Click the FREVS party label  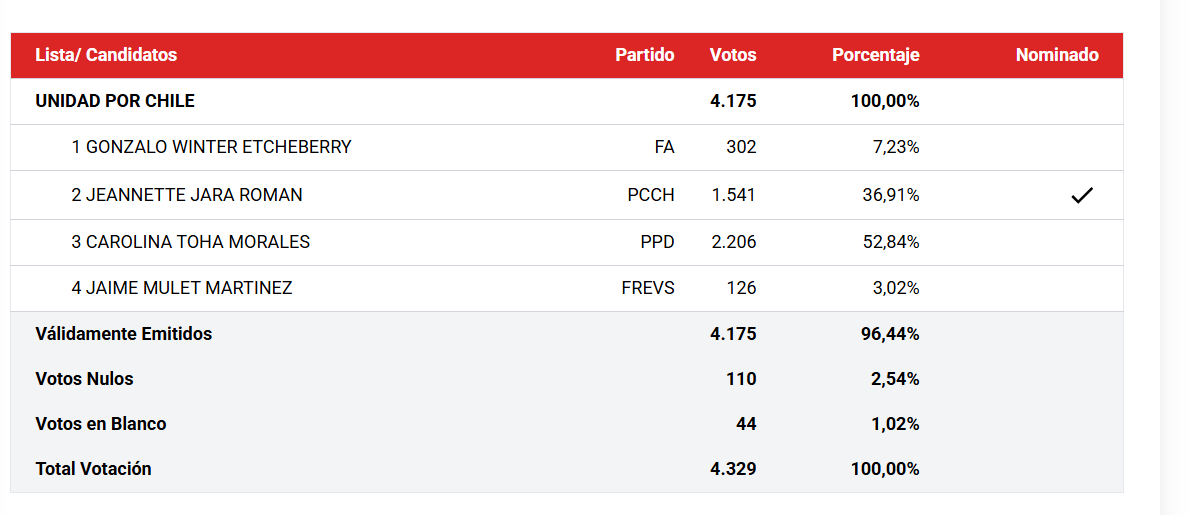click(x=648, y=288)
